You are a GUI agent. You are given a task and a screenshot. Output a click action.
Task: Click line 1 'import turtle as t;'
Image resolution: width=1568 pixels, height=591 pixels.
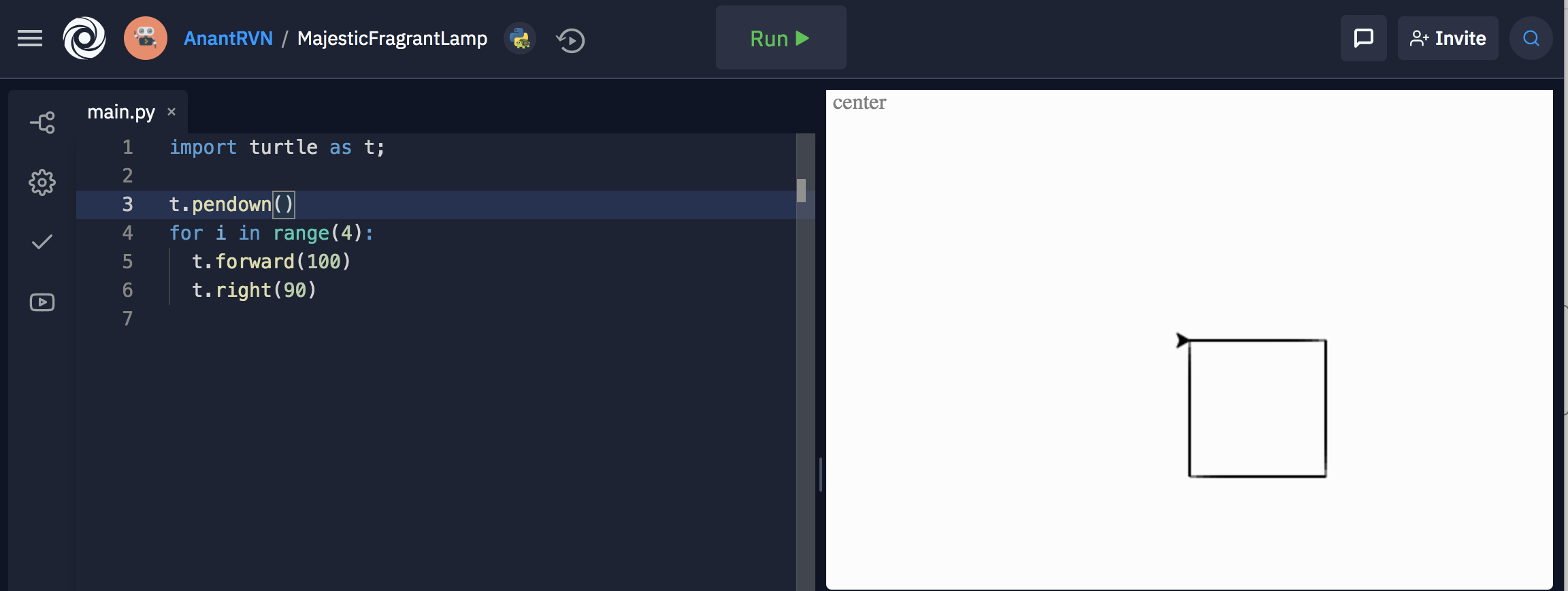(x=277, y=147)
